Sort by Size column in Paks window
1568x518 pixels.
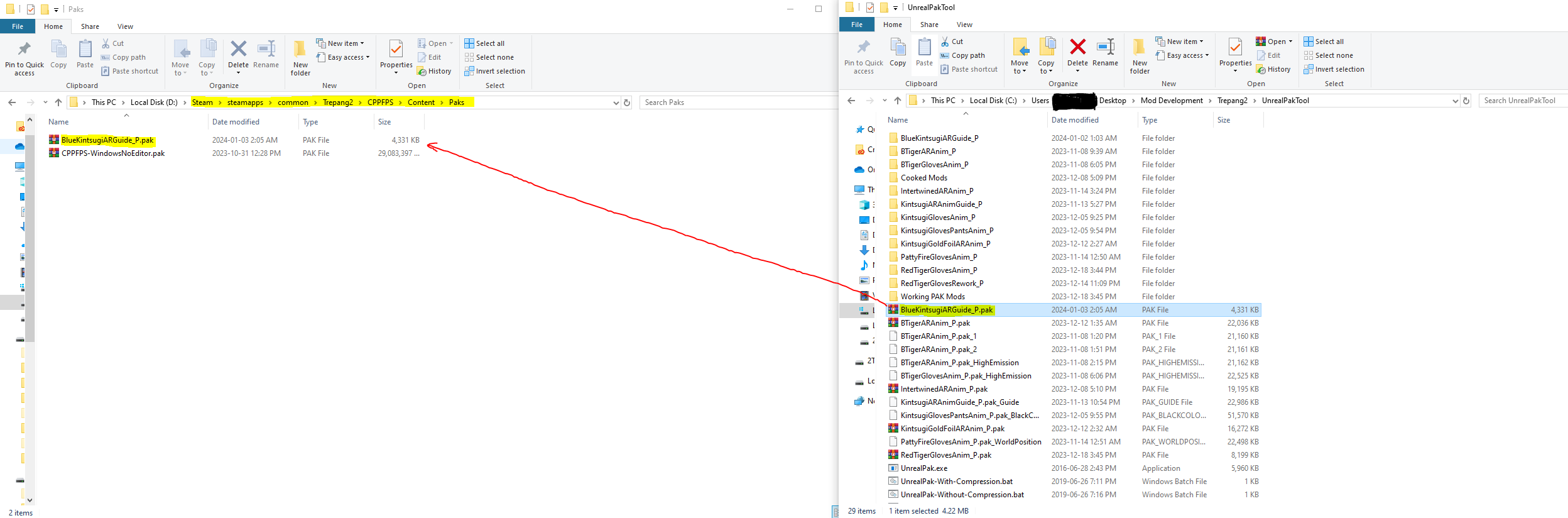[384, 122]
